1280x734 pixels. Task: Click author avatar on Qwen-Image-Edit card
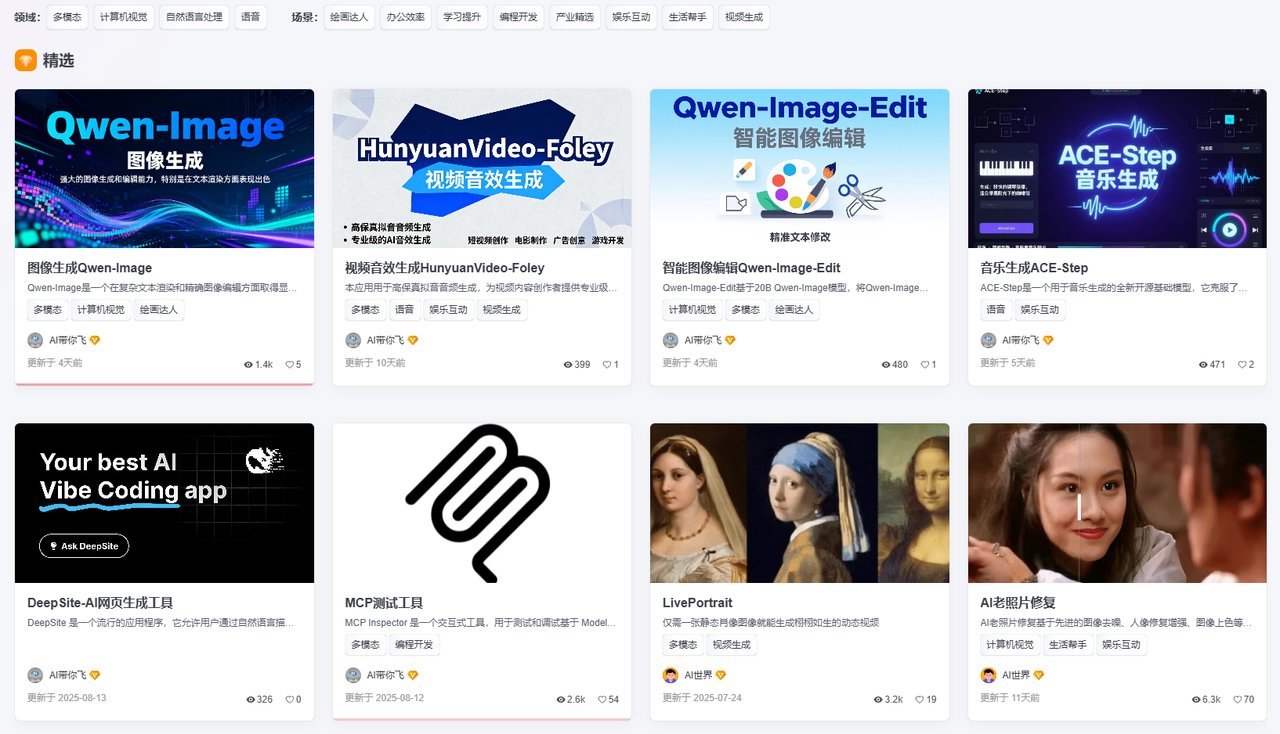tap(670, 340)
